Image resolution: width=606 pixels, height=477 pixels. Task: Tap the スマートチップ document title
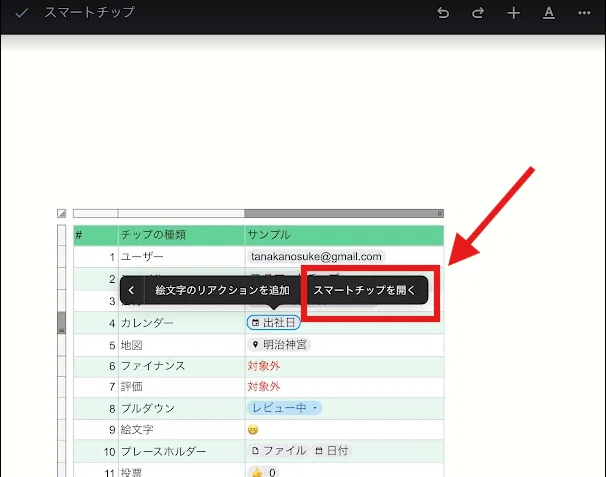coord(90,12)
